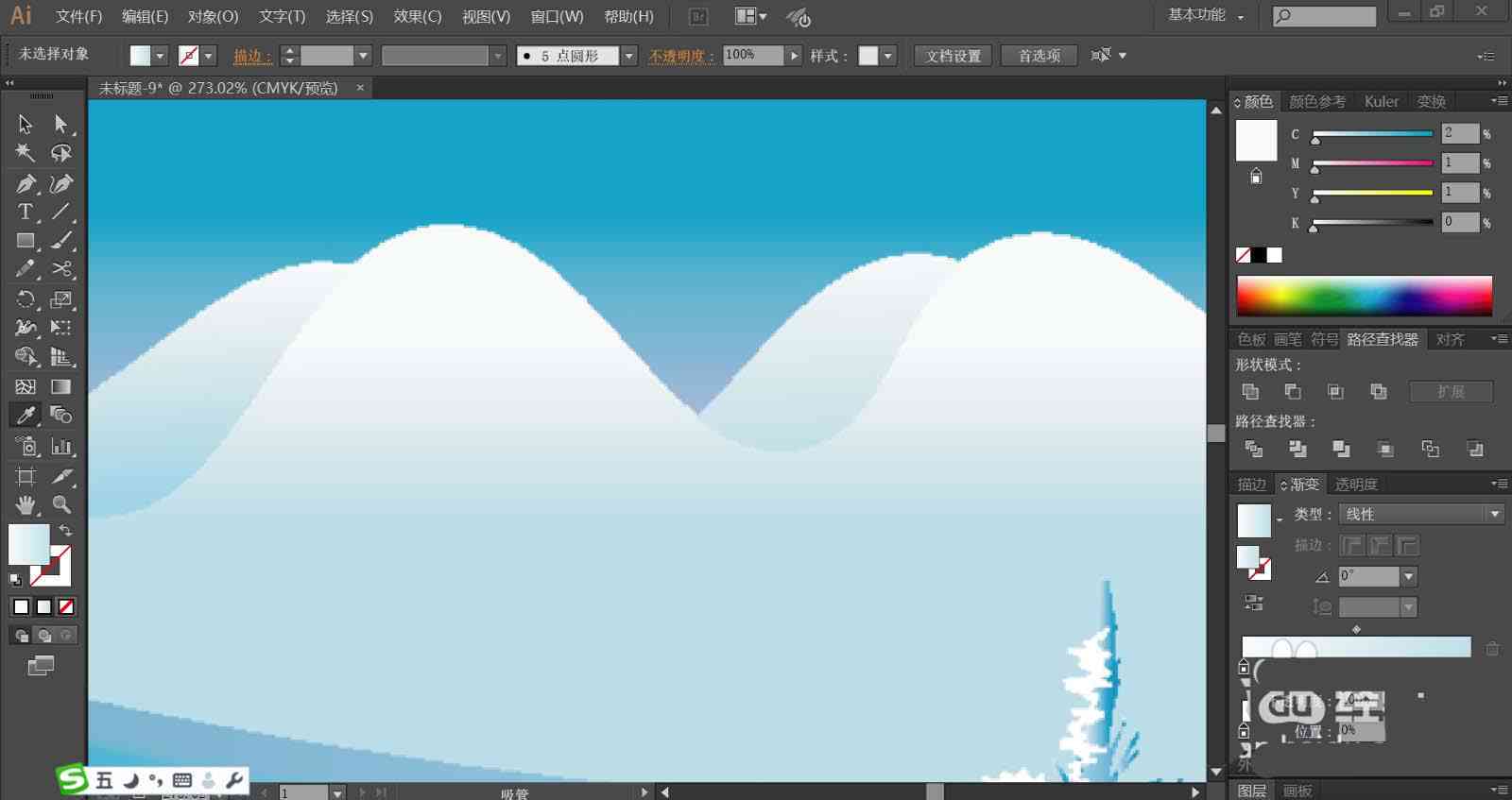This screenshot has width=1512, height=800.
Task: Open the arrange documents dropdown
Action: [x=751, y=16]
